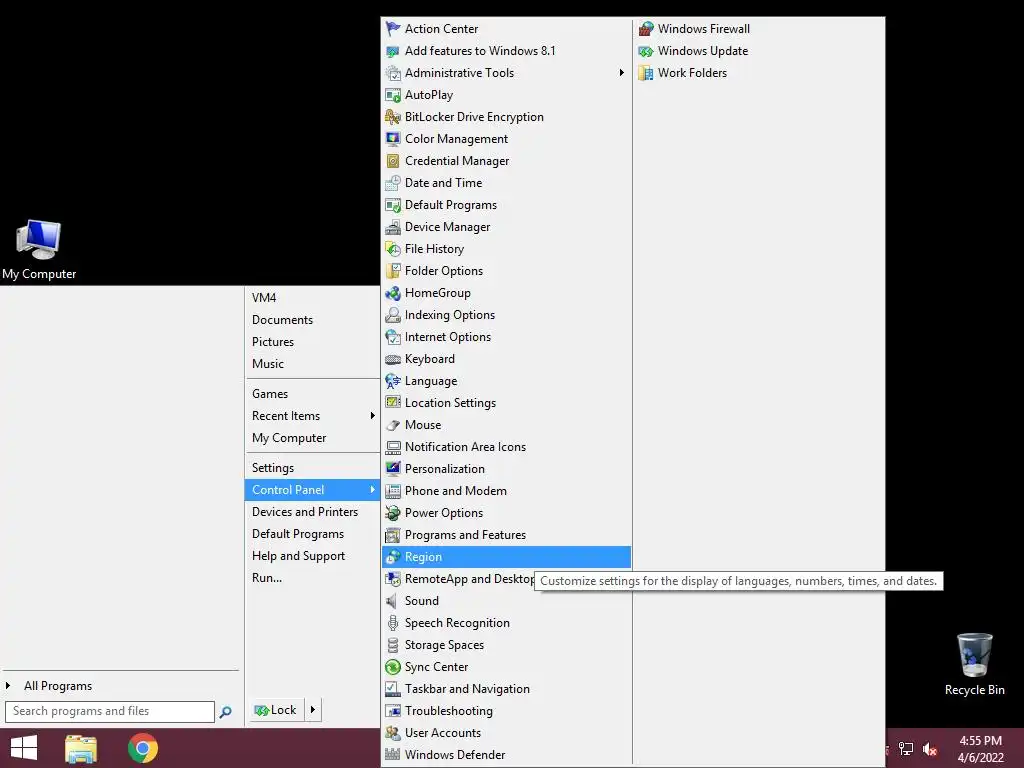Image resolution: width=1024 pixels, height=768 pixels.
Task: Open Taskbar and Navigation
Action: click(x=506, y=689)
